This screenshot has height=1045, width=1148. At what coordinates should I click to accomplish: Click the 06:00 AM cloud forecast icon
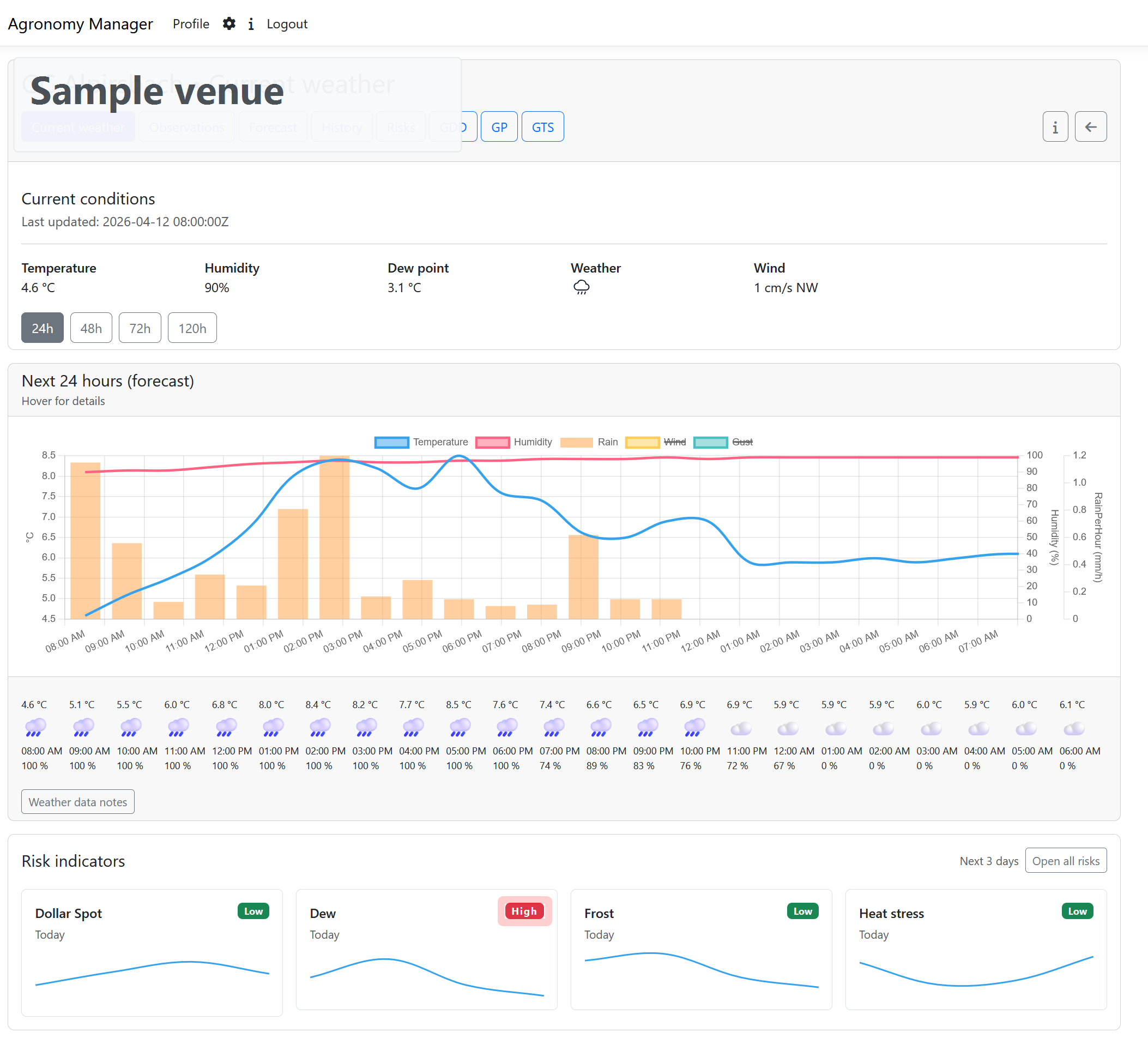pos(1073,728)
